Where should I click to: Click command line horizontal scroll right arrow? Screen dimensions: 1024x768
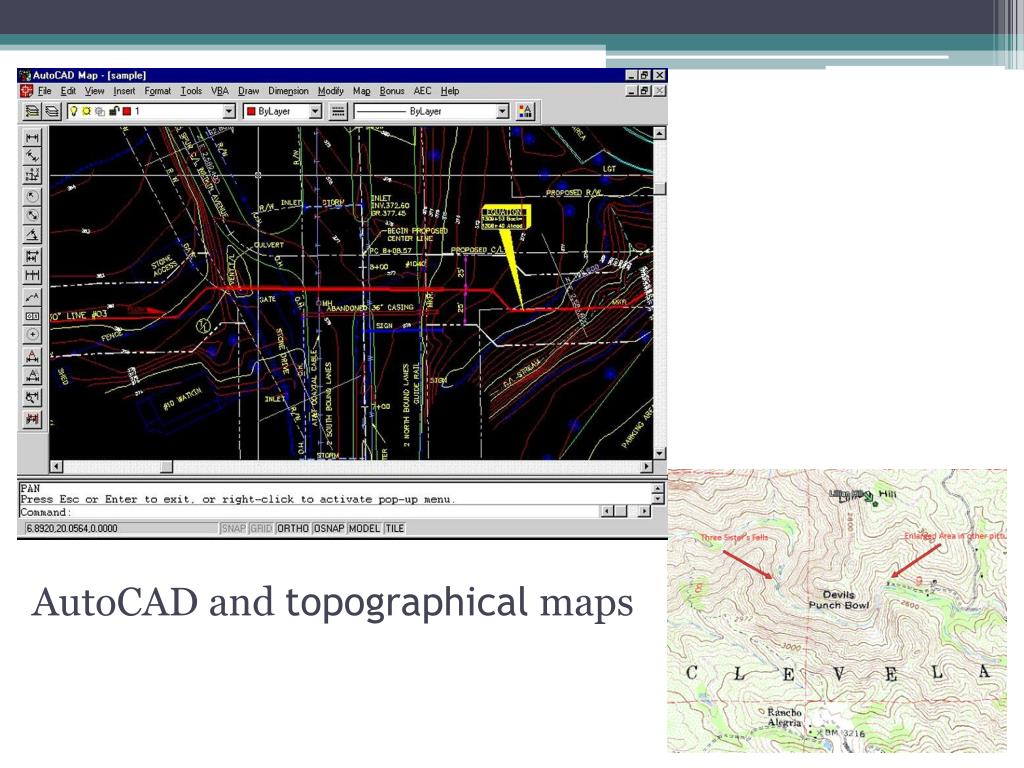[645, 511]
